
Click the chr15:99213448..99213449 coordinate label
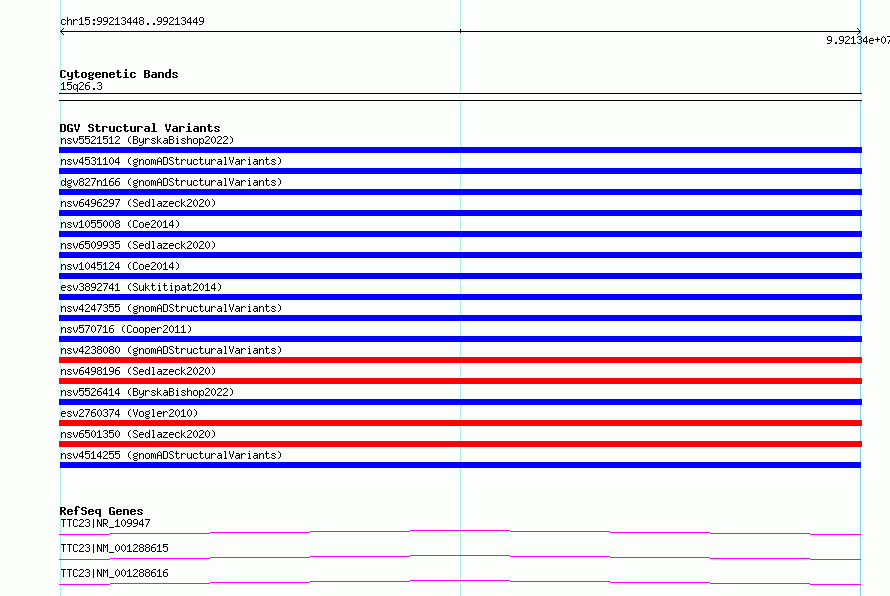coord(132,21)
